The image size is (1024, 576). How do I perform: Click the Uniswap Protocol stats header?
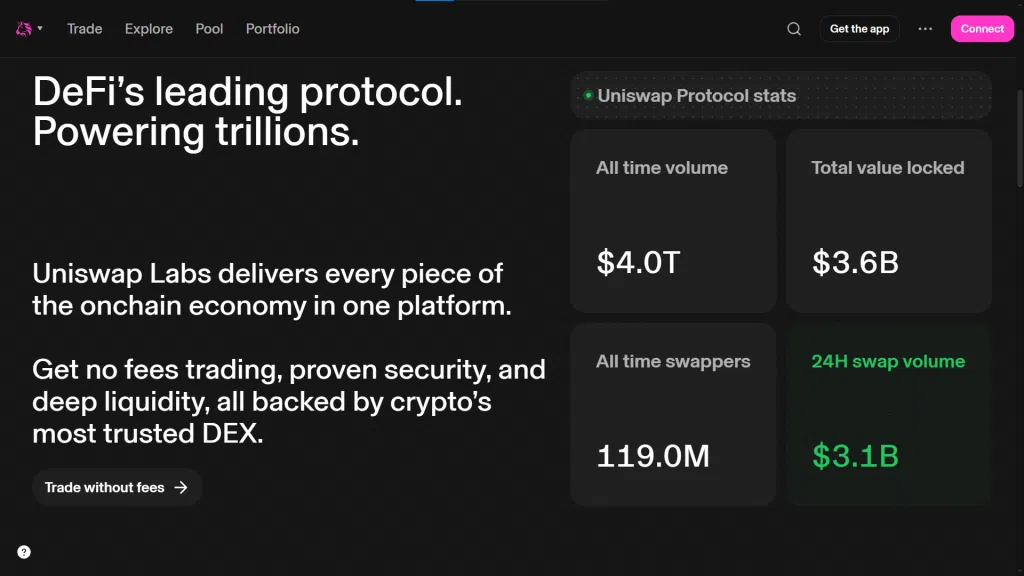coord(697,96)
